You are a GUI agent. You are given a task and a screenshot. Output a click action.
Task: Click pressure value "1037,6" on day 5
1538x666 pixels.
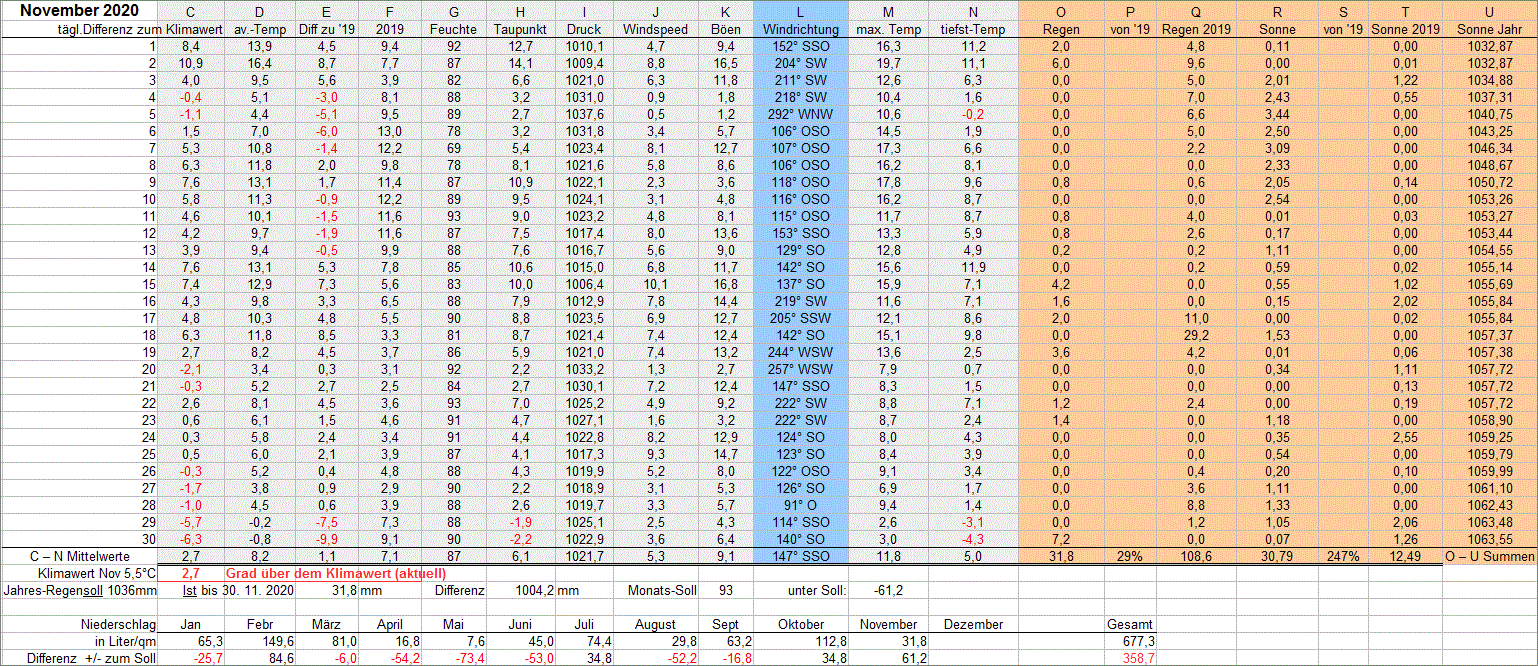pos(584,114)
